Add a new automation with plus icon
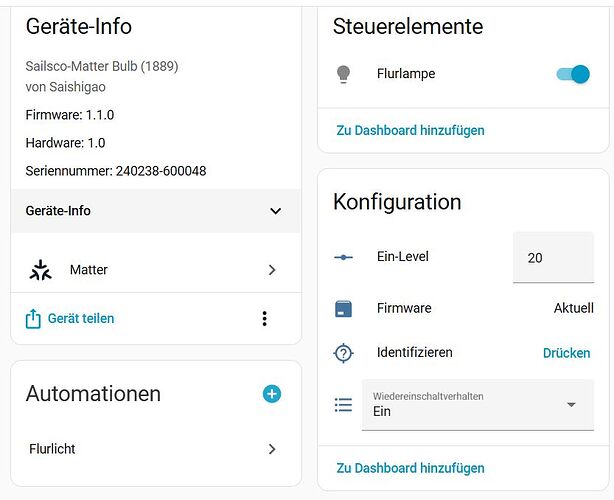Viewport: 614px width, 500px height. [272, 394]
